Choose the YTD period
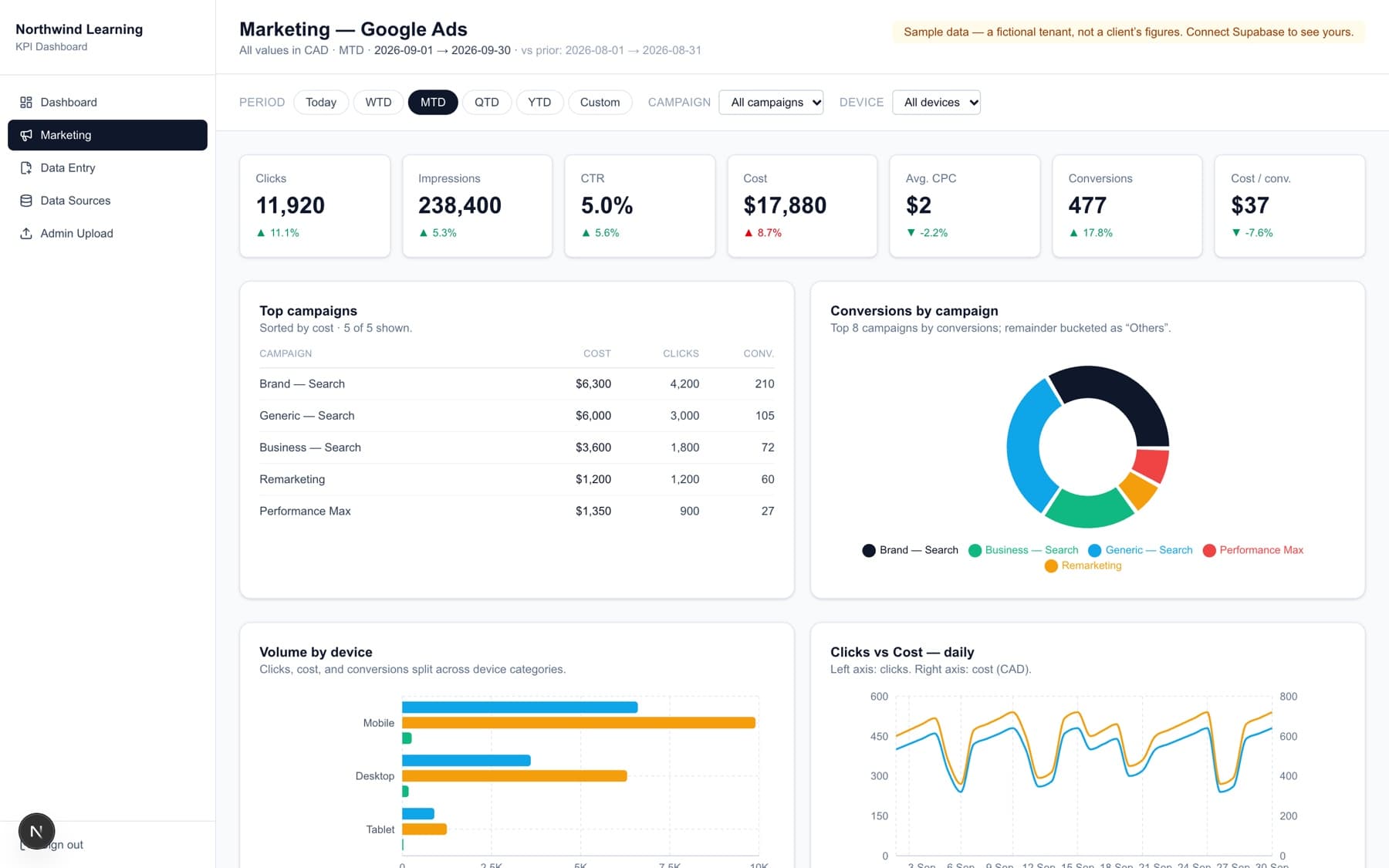 [539, 103]
